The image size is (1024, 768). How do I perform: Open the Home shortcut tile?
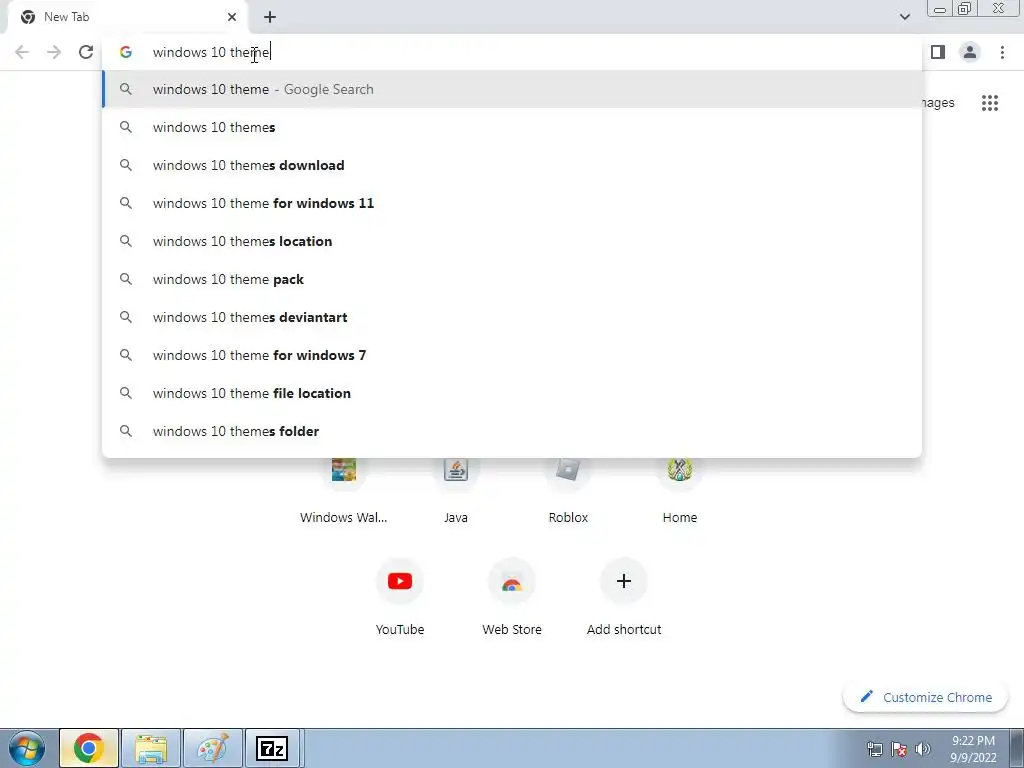(x=680, y=490)
